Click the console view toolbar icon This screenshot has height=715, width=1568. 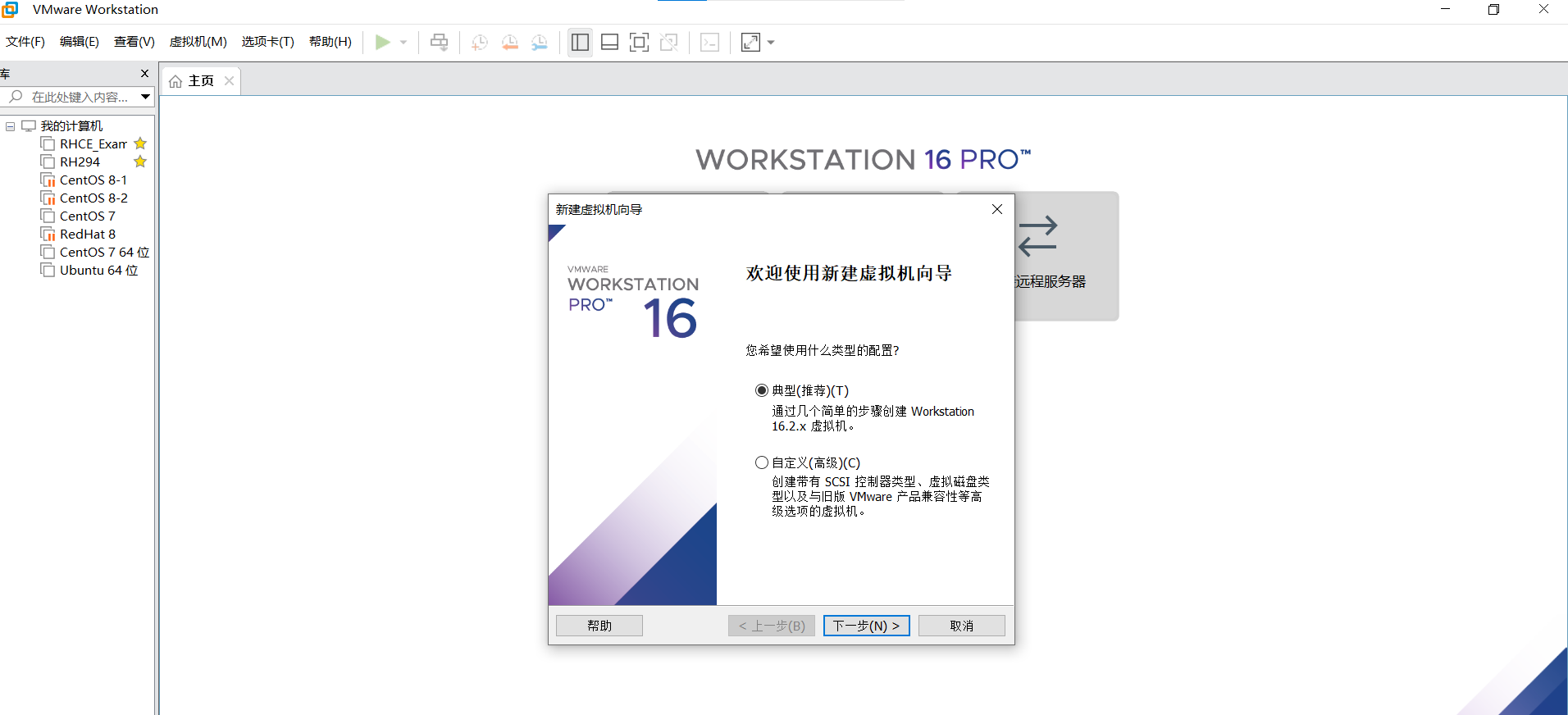point(710,42)
